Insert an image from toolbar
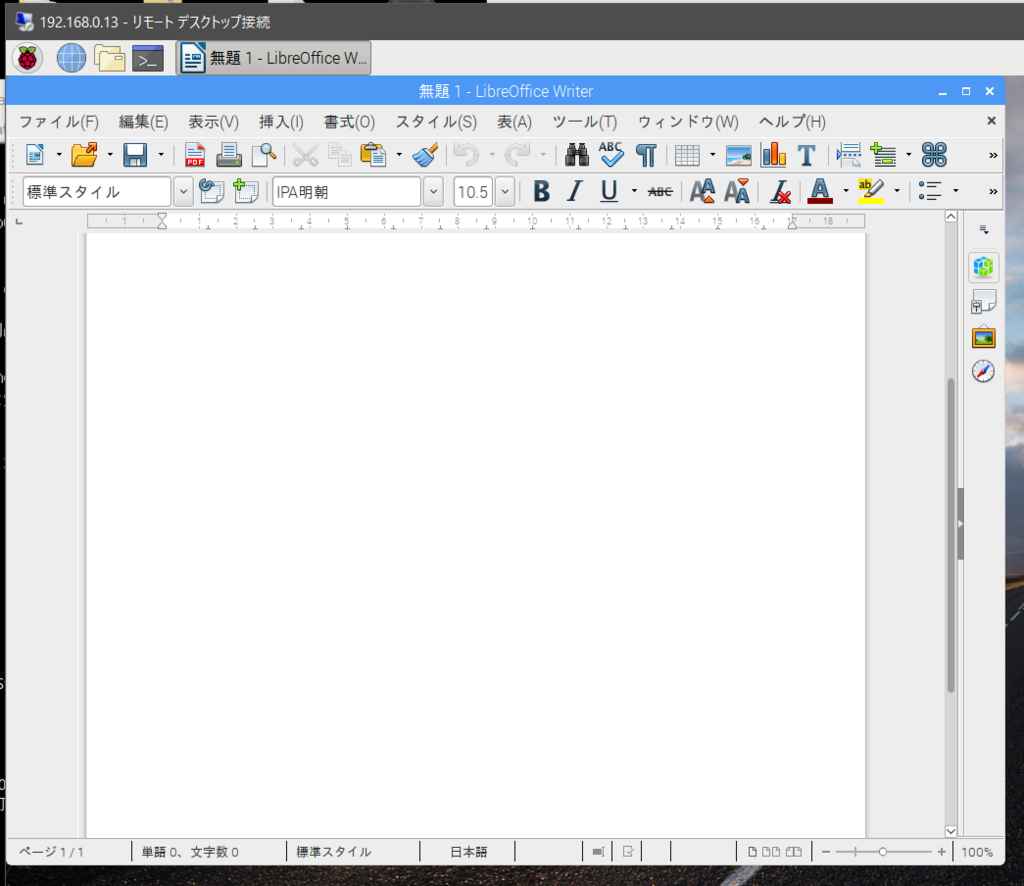The image size is (1024, 886). pyautogui.click(x=739, y=155)
